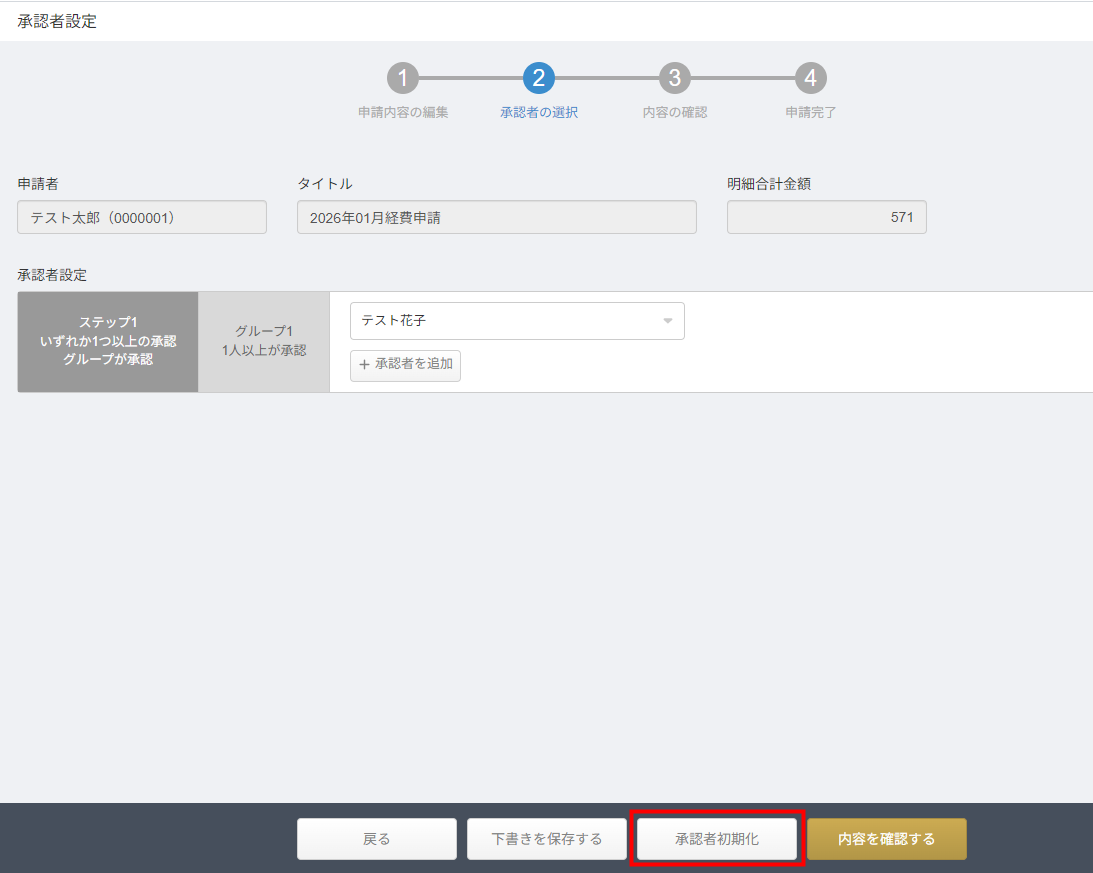Click the step 1 circle icon
Viewport: 1093px width, 873px height.
click(403, 78)
